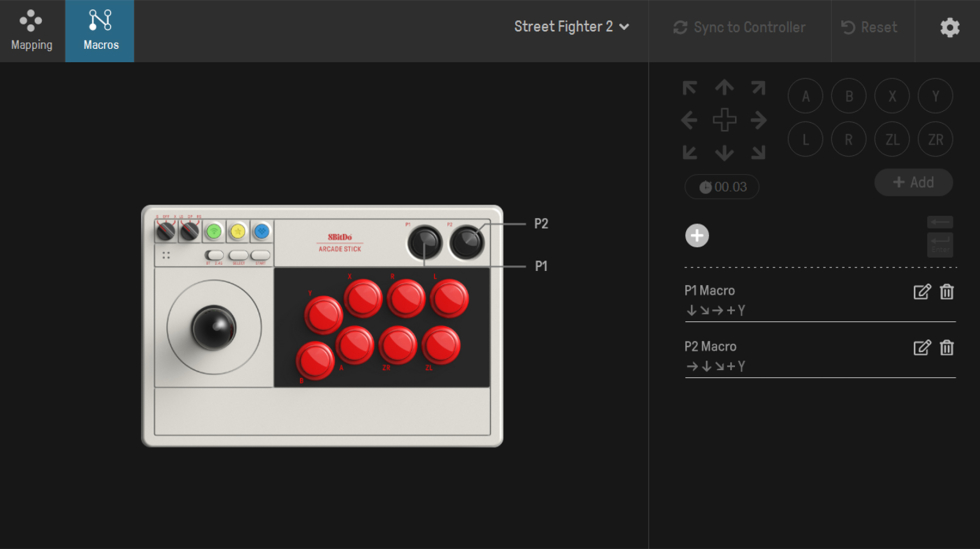
Task: Open the Macros tab
Action: [x=100, y=31]
